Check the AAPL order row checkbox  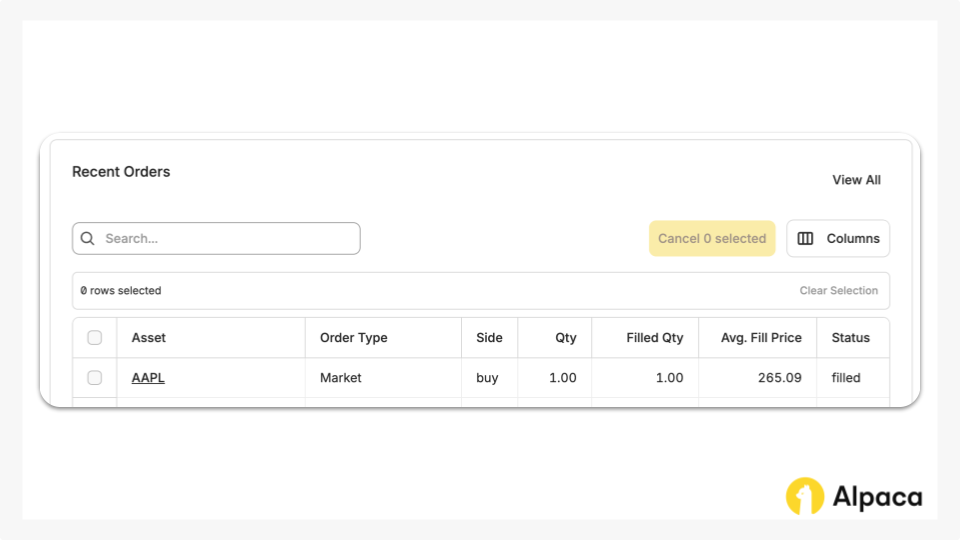95,378
